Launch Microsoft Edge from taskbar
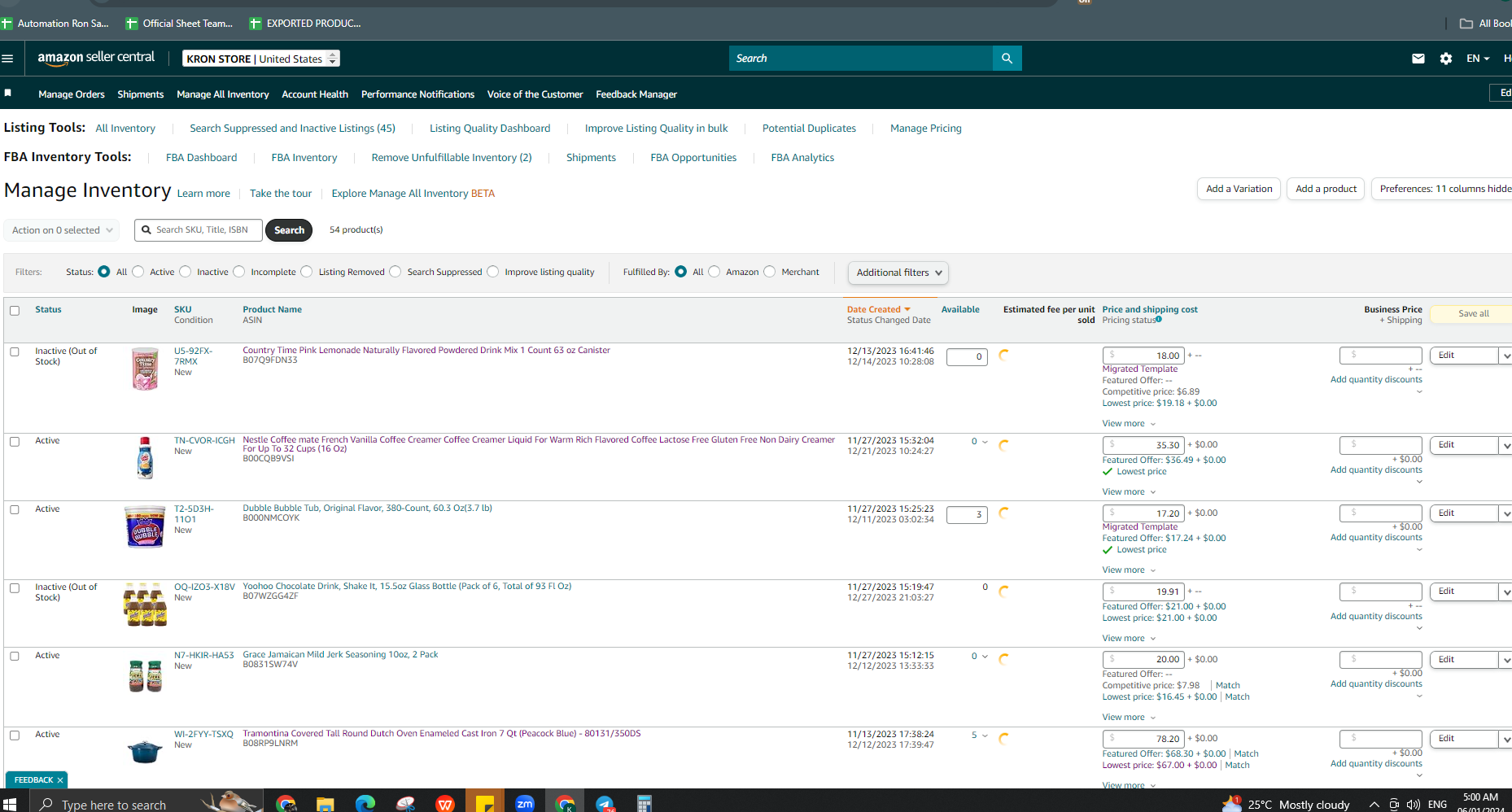 365,804
